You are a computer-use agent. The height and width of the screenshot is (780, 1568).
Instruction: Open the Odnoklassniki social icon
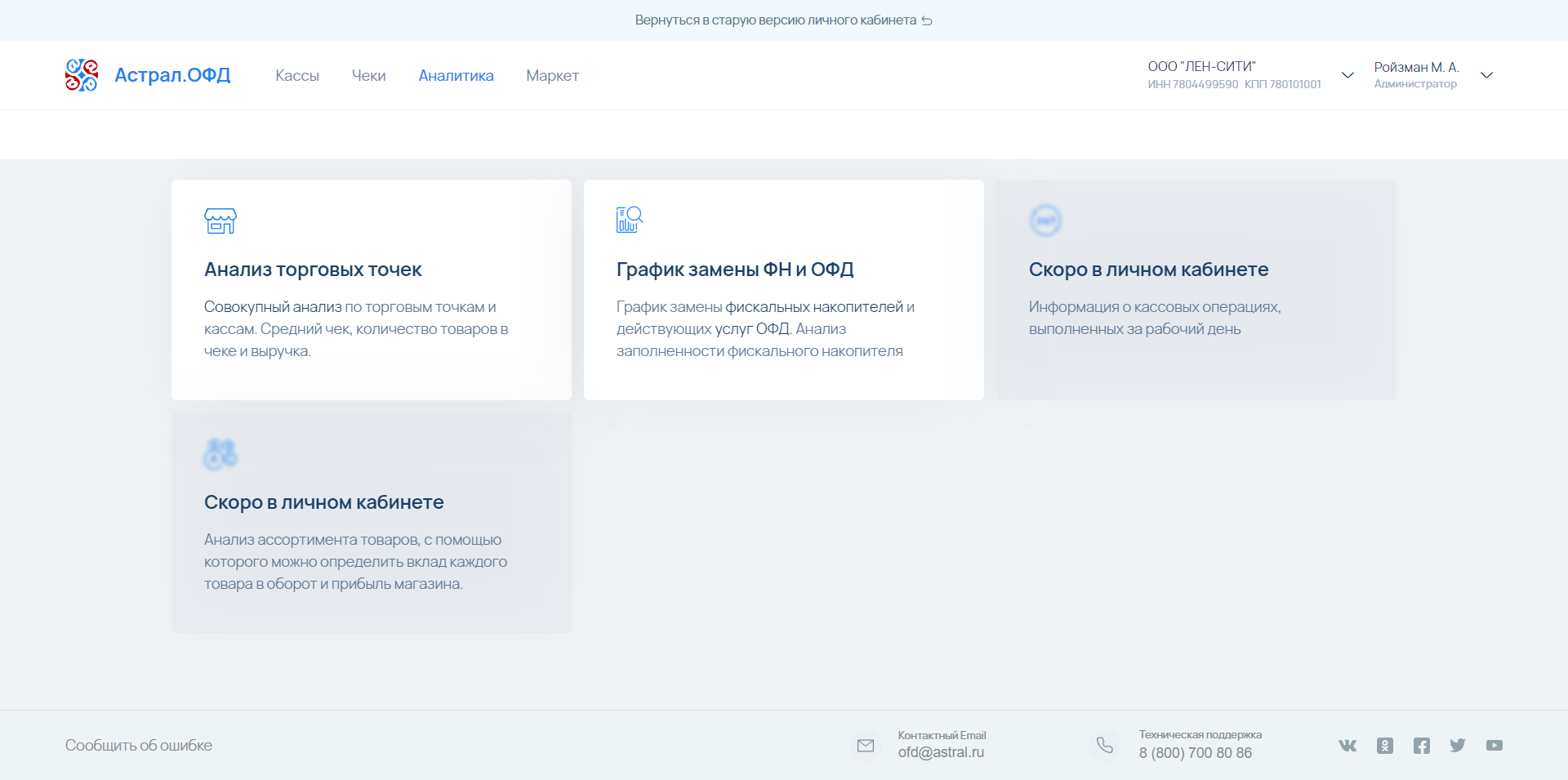(1385, 746)
